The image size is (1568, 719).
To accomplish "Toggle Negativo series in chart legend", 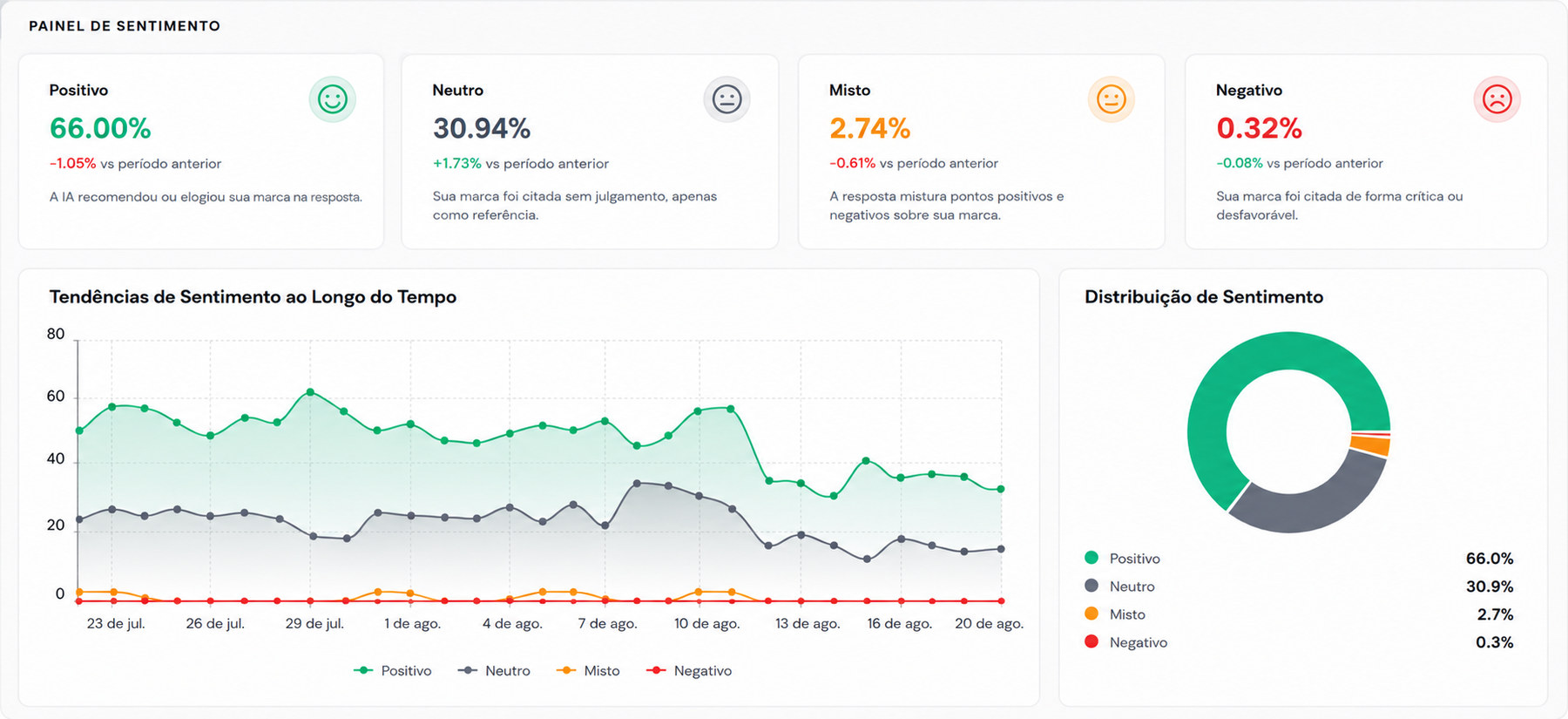I will [x=689, y=670].
